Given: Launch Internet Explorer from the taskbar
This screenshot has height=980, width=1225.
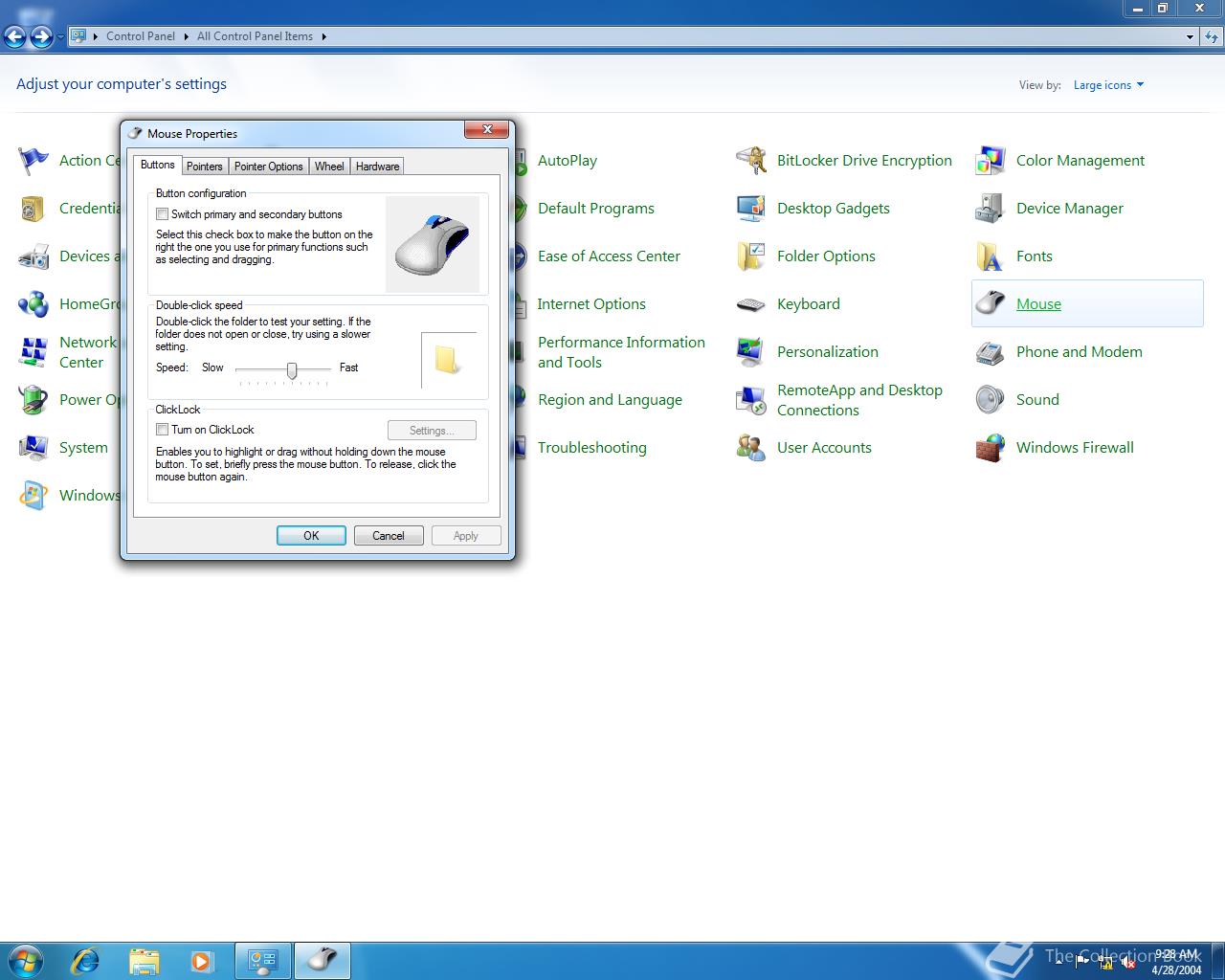Looking at the screenshot, I should (x=85, y=960).
